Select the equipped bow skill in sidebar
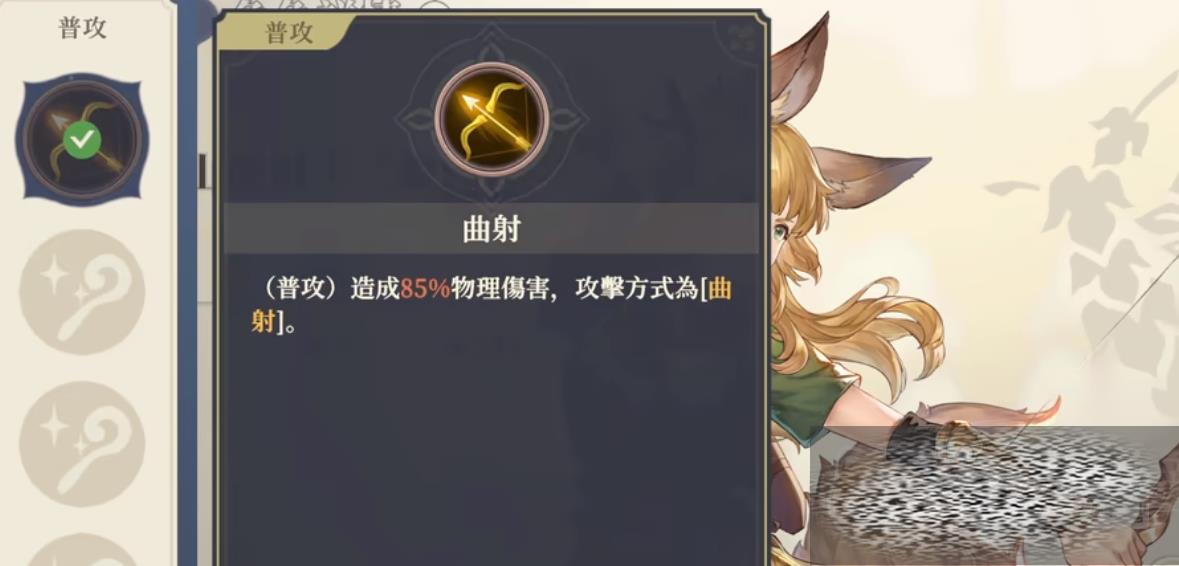The image size is (1179, 566). (82, 140)
